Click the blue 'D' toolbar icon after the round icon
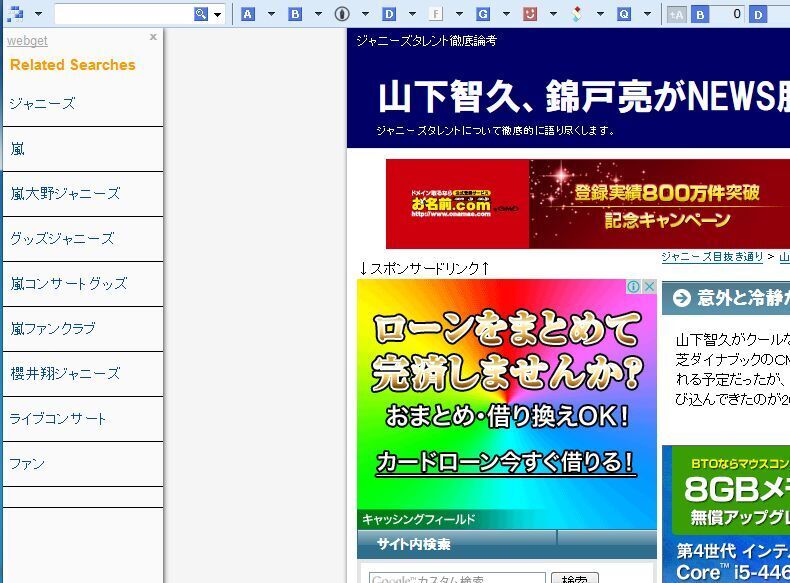The width and height of the screenshot is (790, 583). point(388,14)
